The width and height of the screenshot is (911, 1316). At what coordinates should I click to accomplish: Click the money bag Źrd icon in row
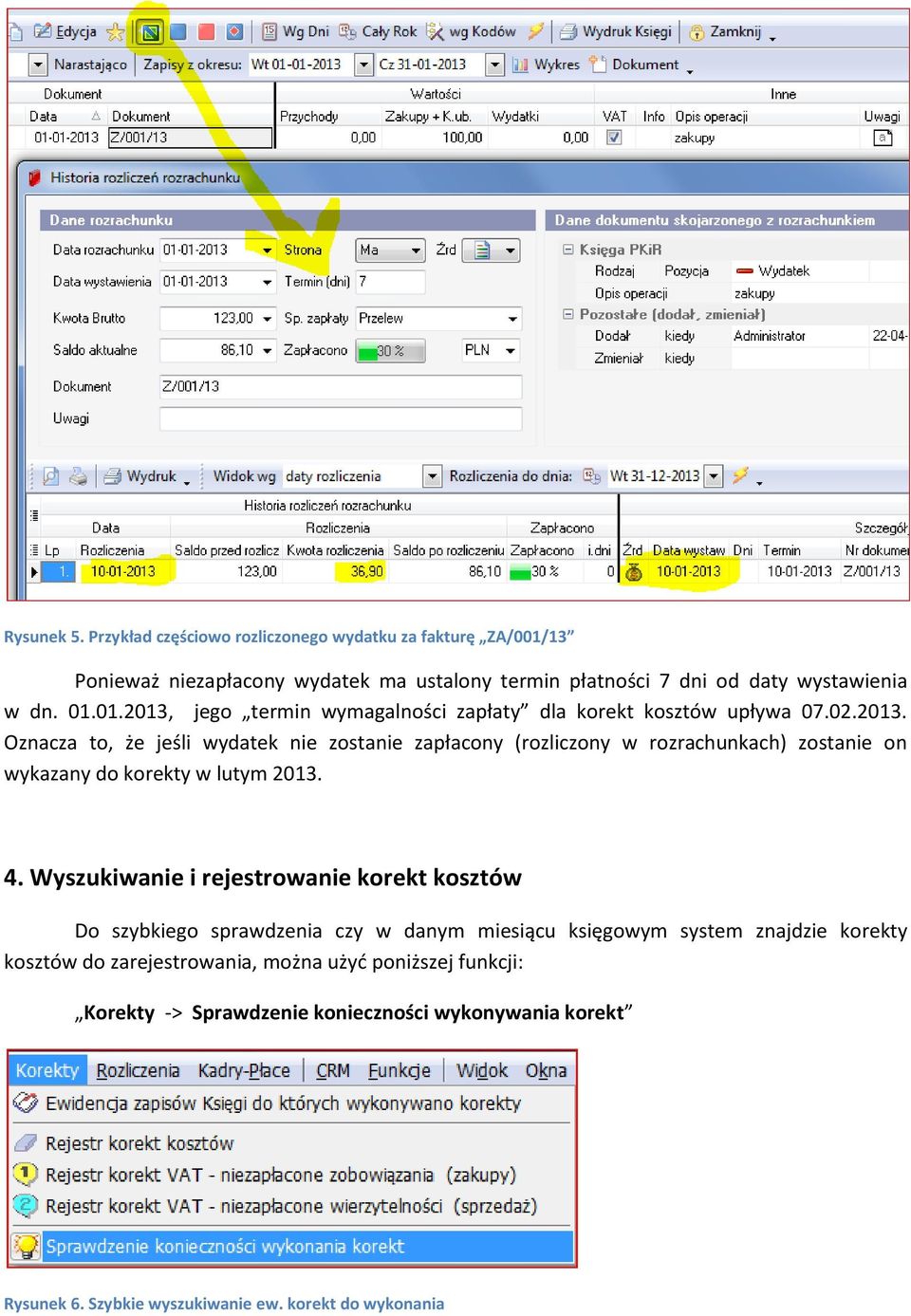(634, 572)
